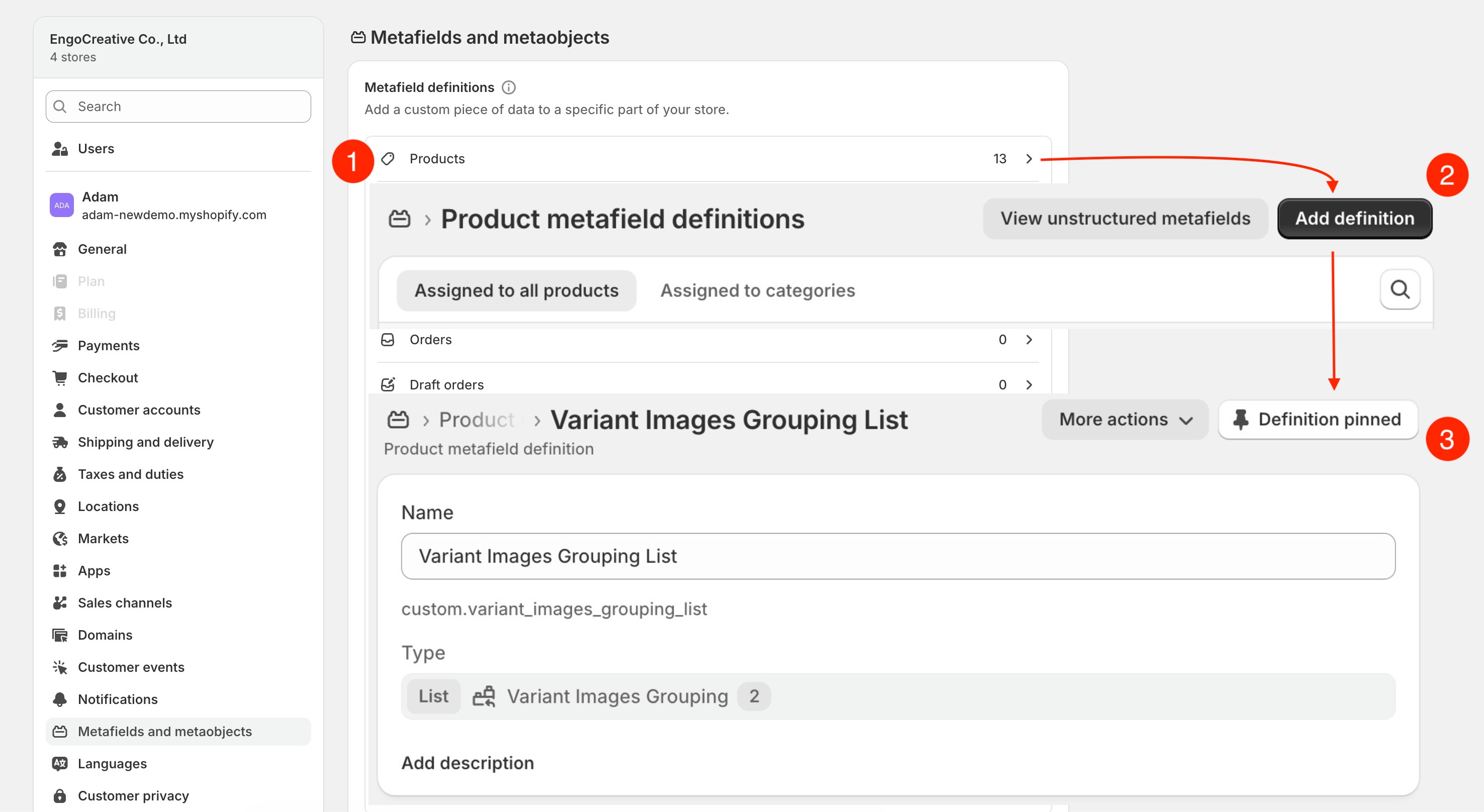Click the Sales channels icon
This screenshot has width=1484, height=812.
pos(60,603)
